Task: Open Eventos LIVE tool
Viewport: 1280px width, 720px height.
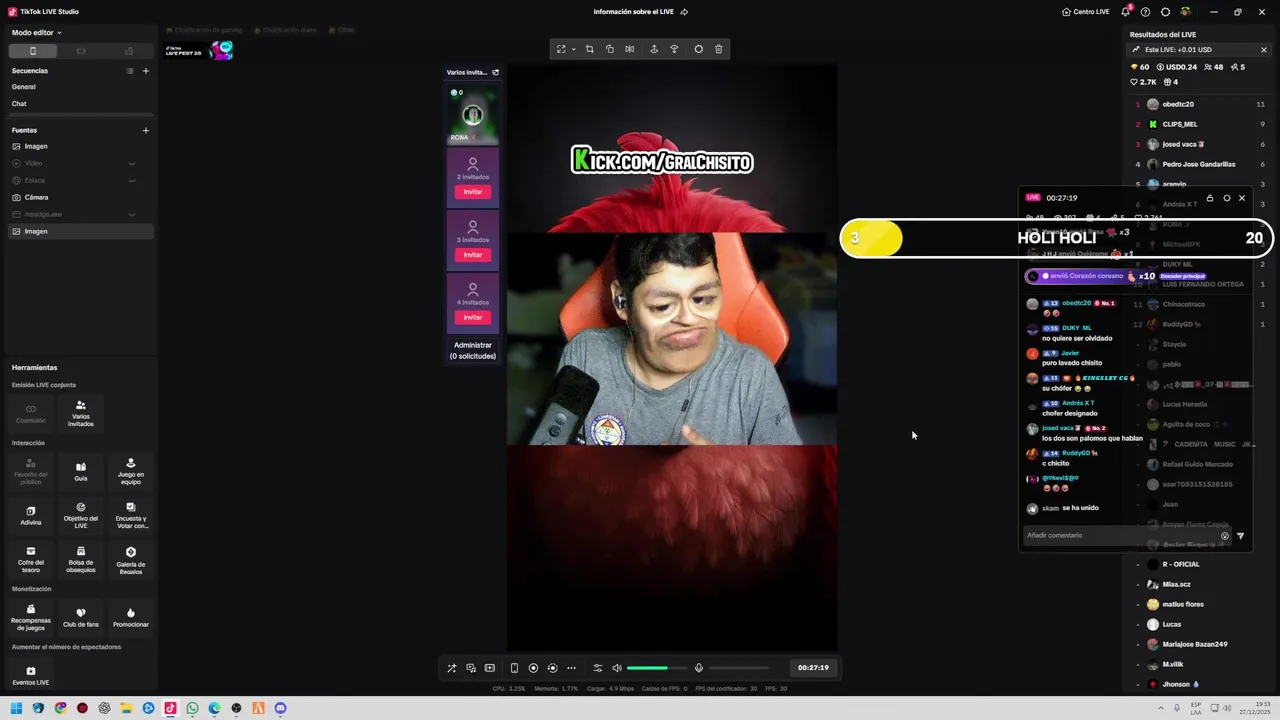Action: pyautogui.click(x=31, y=675)
